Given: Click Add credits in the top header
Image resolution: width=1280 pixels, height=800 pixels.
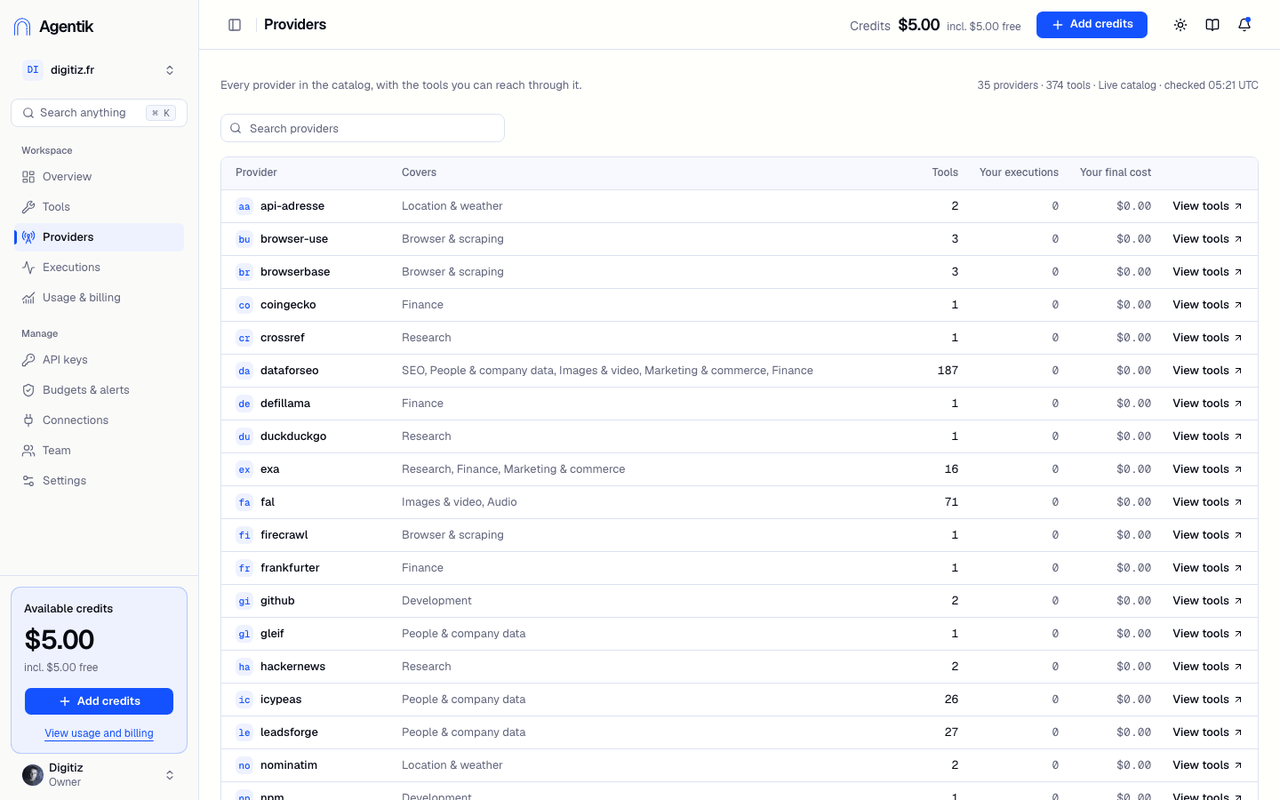Looking at the screenshot, I should click(x=1091, y=25).
